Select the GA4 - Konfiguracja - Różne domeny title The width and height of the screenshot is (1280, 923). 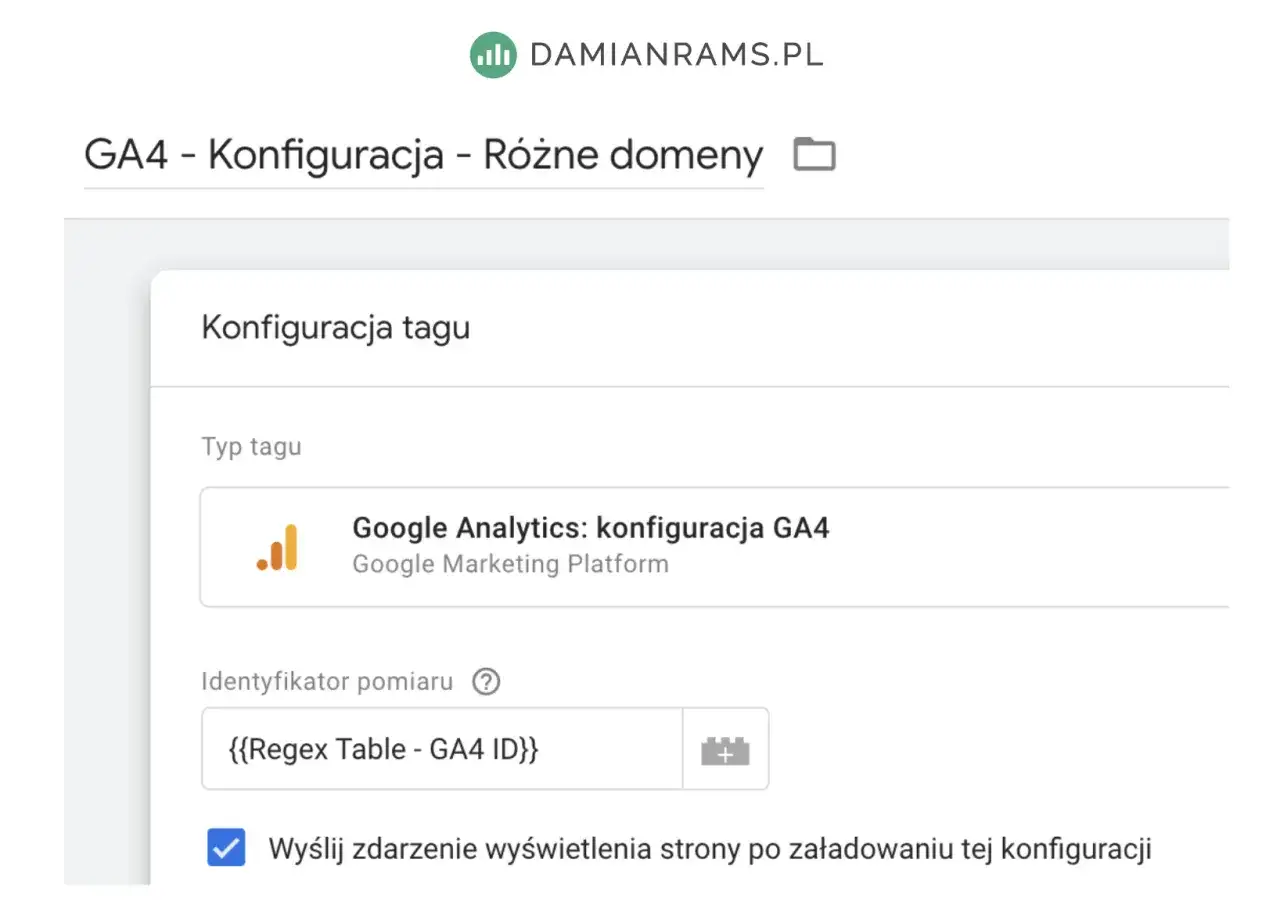coord(423,153)
